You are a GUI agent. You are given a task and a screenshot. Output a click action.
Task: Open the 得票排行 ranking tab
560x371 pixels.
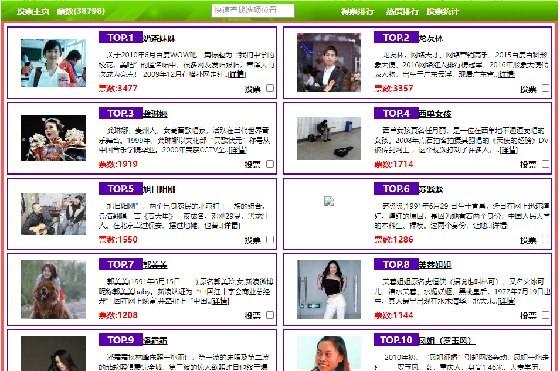click(357, 11)
